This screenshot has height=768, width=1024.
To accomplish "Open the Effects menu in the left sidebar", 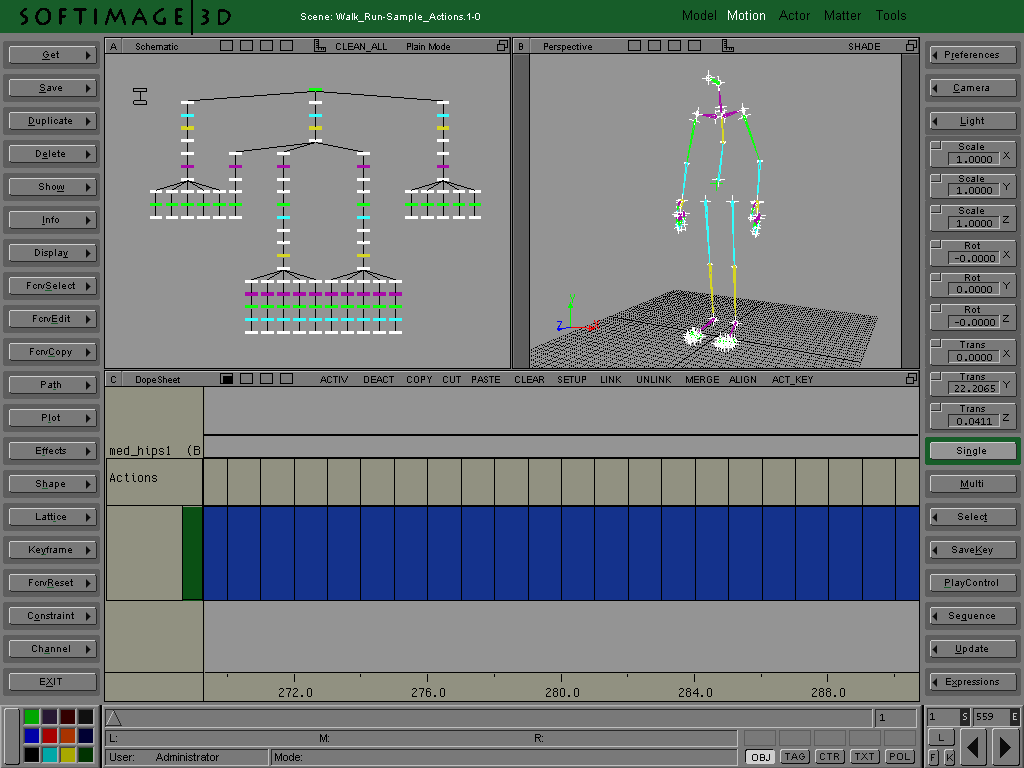I will (51, 450).
